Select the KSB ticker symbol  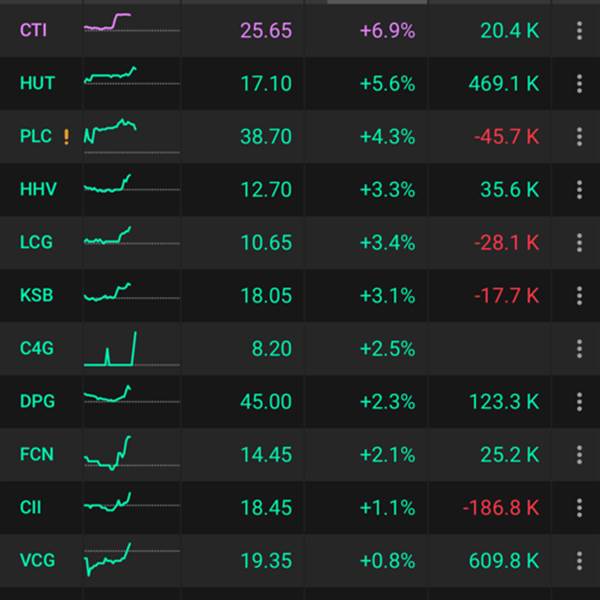37,295
